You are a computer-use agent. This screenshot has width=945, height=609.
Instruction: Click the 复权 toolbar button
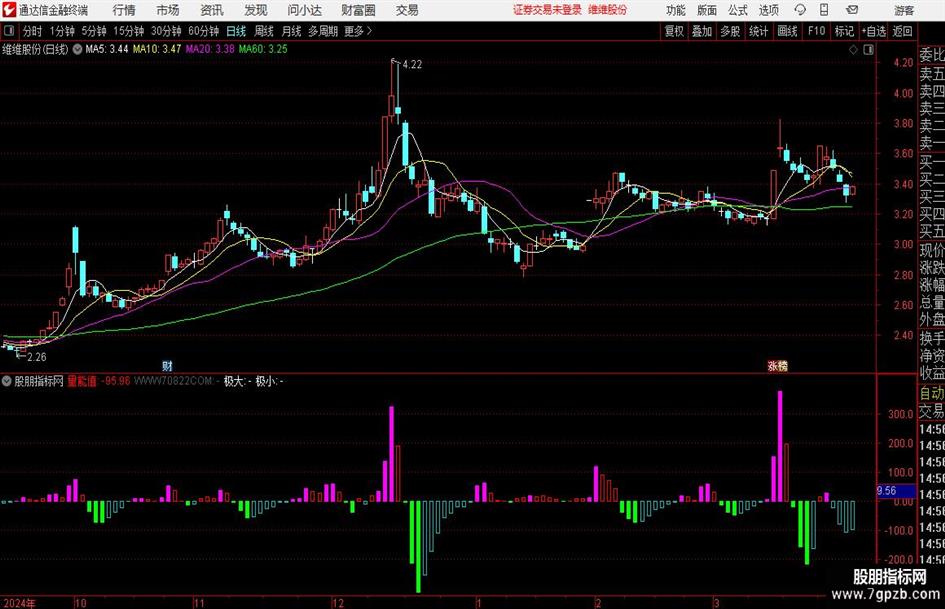pos(674,31)
